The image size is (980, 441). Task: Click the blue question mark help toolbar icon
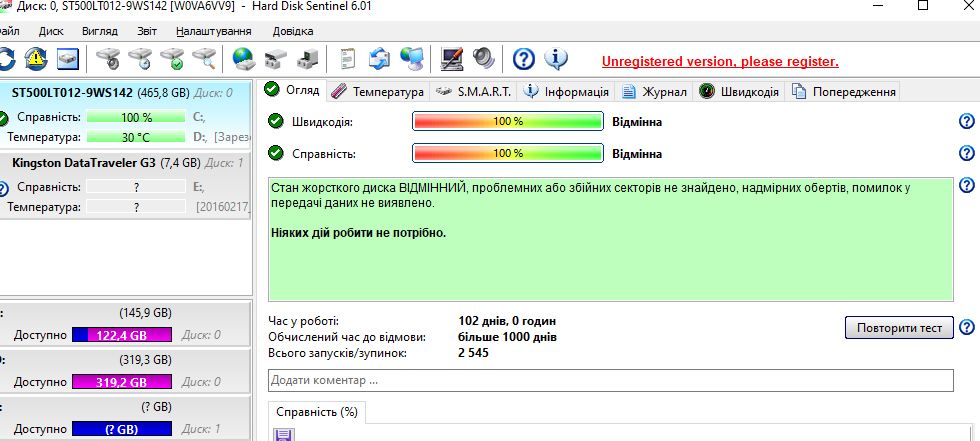pos(524,59)
